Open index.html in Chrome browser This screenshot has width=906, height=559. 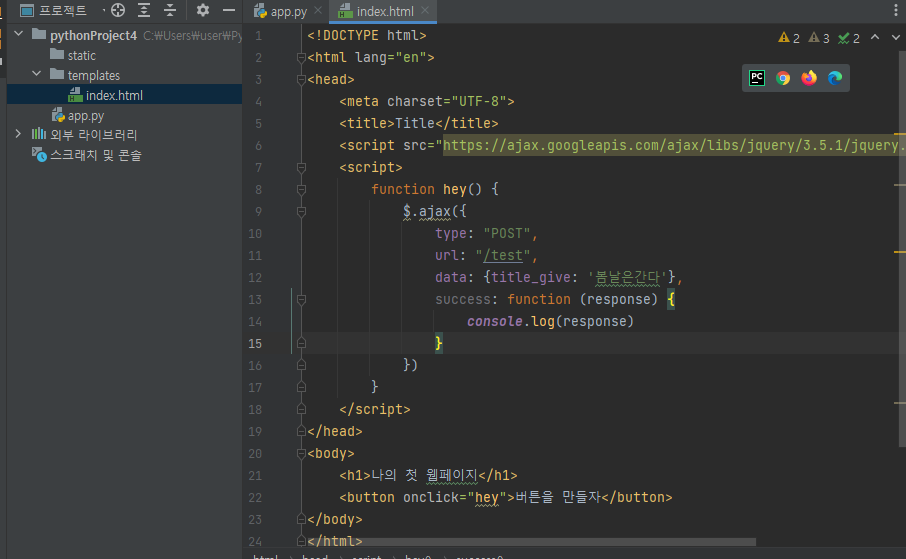tap(783, 78)
